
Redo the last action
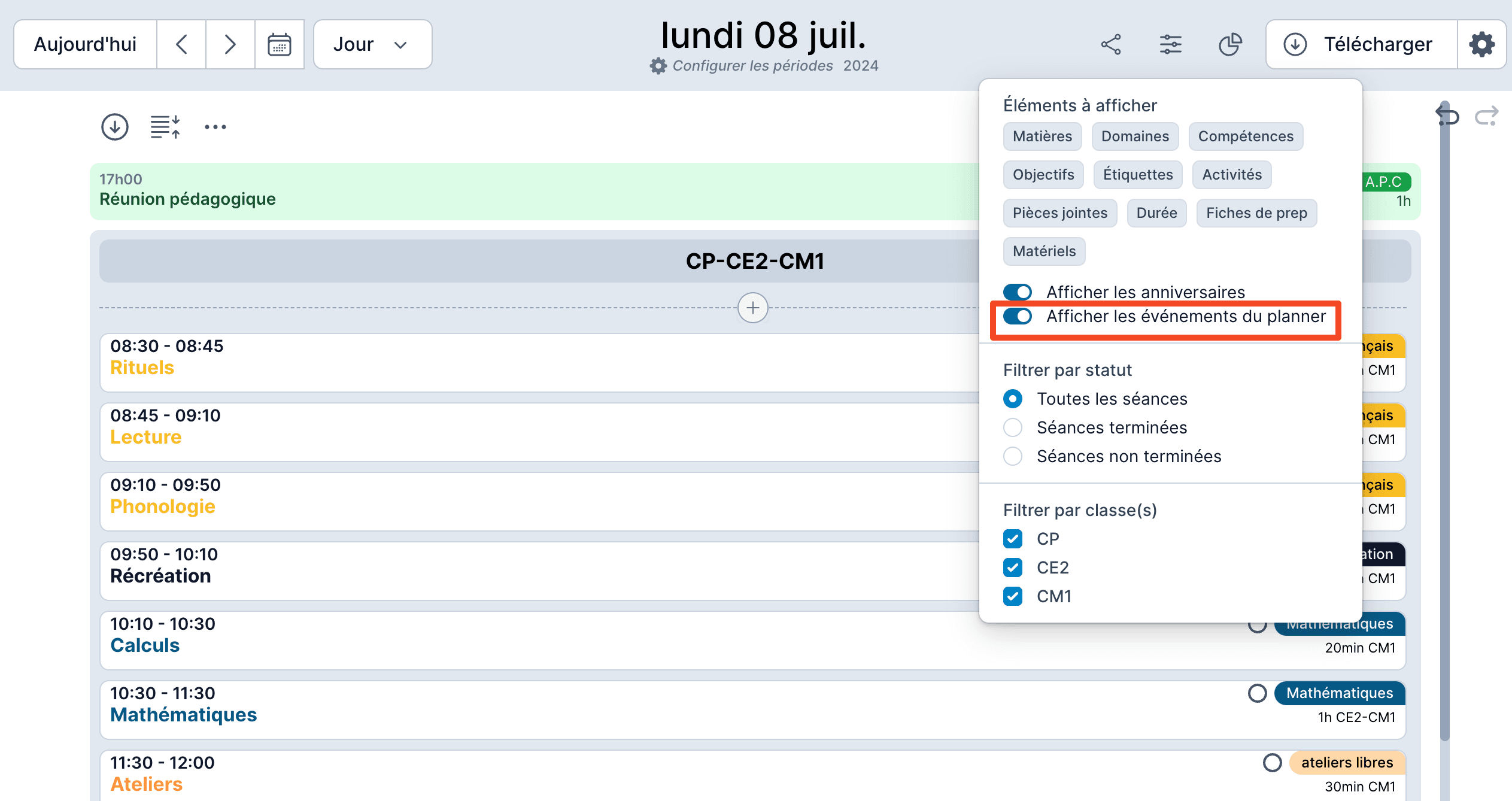pyautogui.click(x=1486, y=116)
